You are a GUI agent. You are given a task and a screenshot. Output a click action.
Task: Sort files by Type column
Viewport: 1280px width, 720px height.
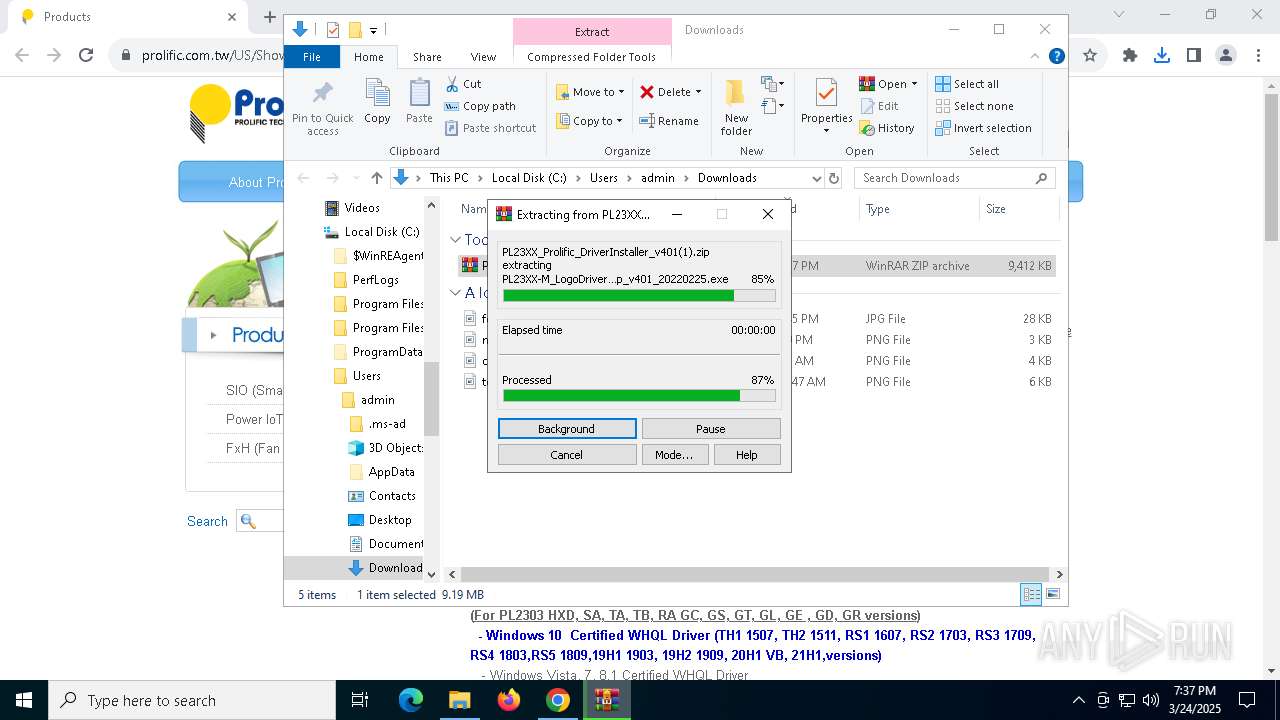click(x=918, y=209)
